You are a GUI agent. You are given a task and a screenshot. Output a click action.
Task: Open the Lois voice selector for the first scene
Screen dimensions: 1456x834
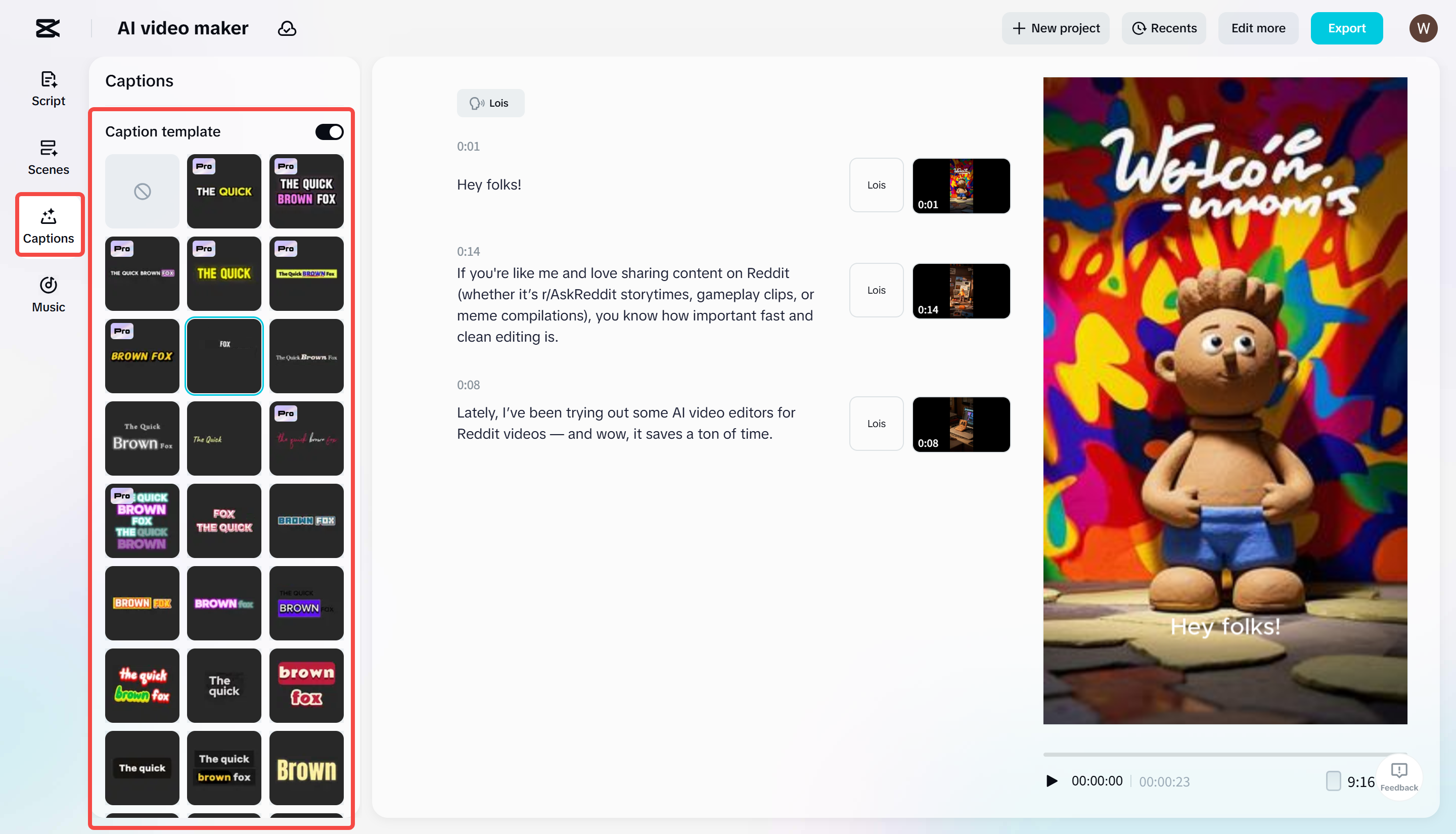click(x=876, y=184)
